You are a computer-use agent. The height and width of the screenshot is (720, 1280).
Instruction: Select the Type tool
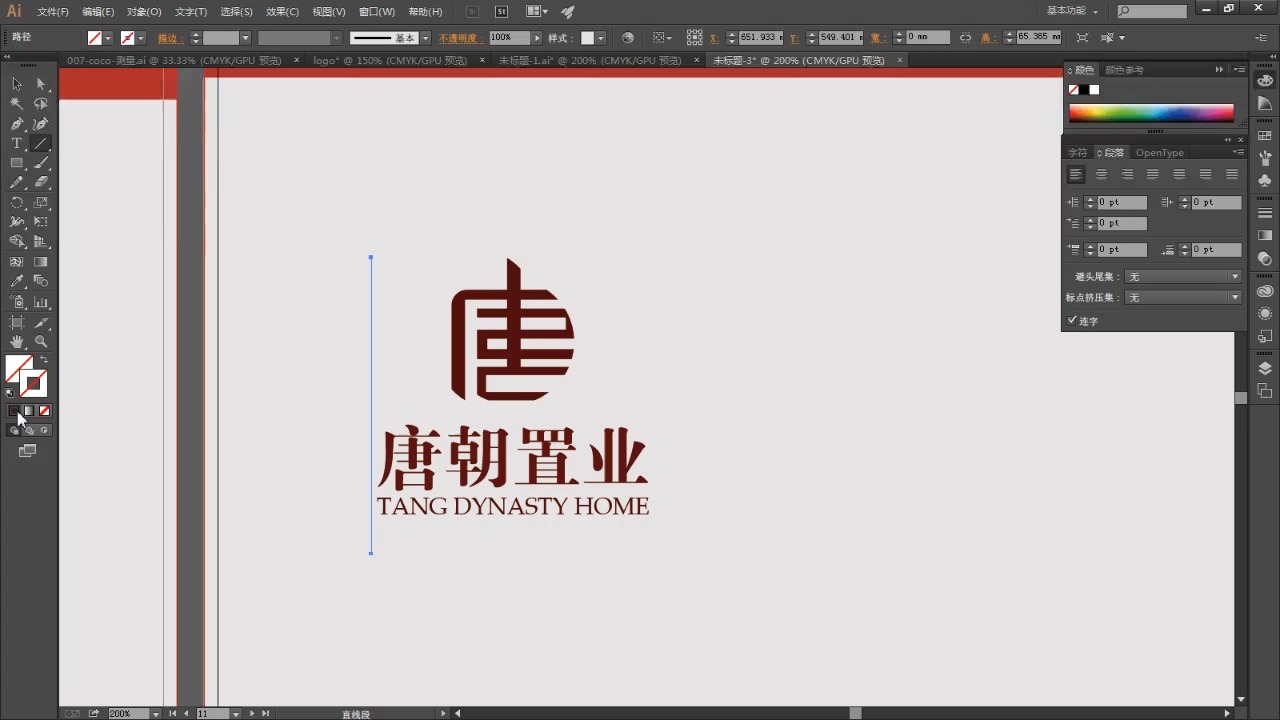(x=17, y=144)
